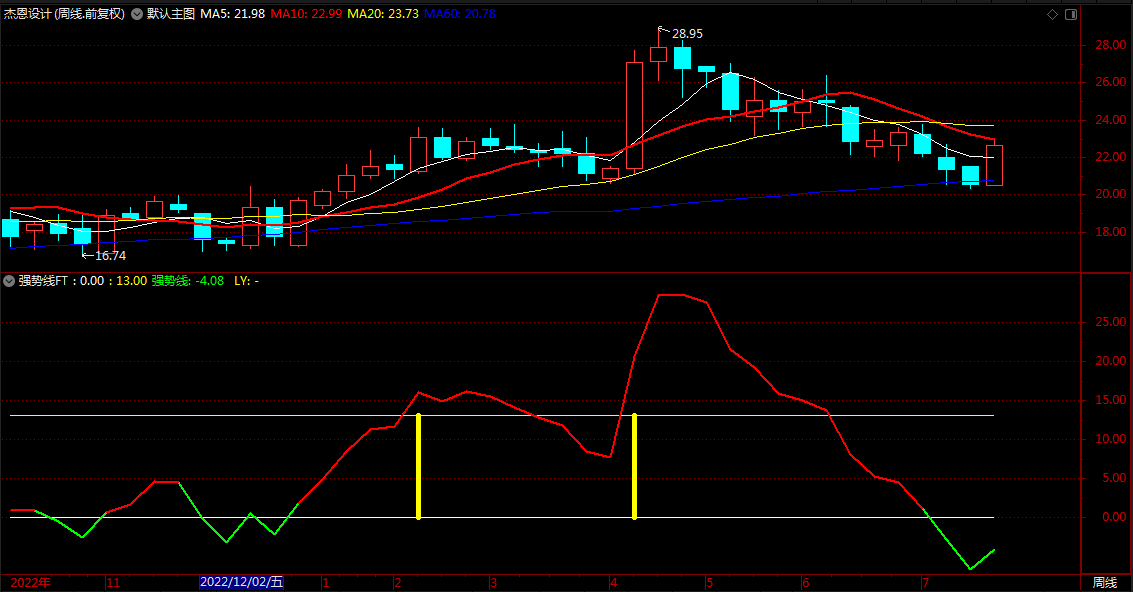Click the yellow 13.00 indicator value
Image resolution: width=1133 pixels, height=592 pixels.
pyautogui.click(x=132, y=281)
